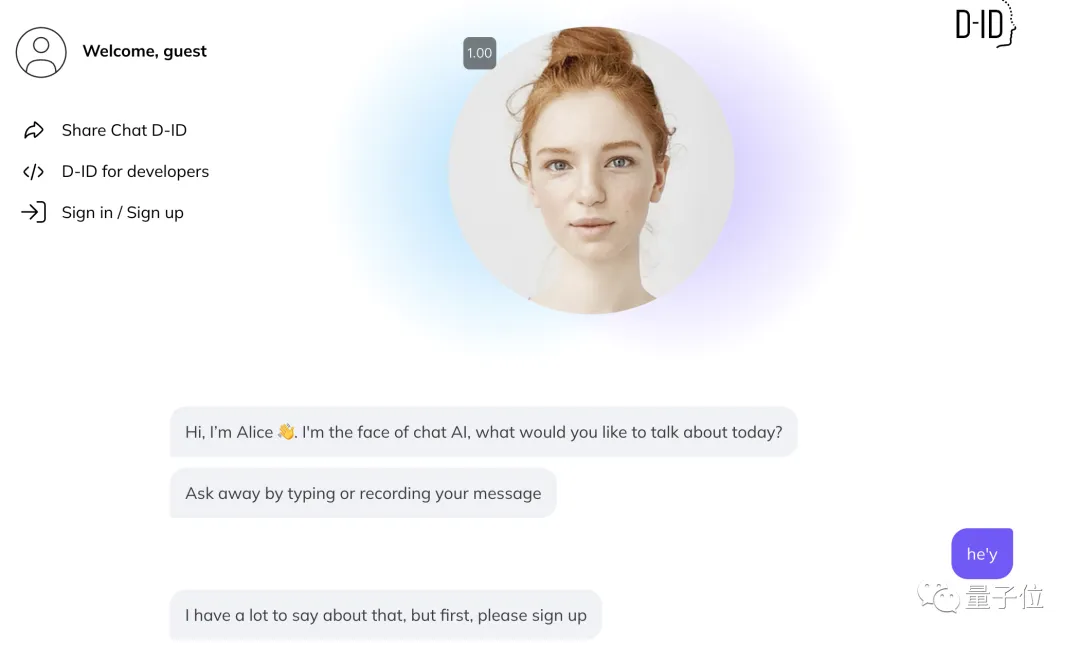The width and height of the screenshot is (1080, 645).
Task: Click Alice's avatar portrait
Action: (592, 170)
